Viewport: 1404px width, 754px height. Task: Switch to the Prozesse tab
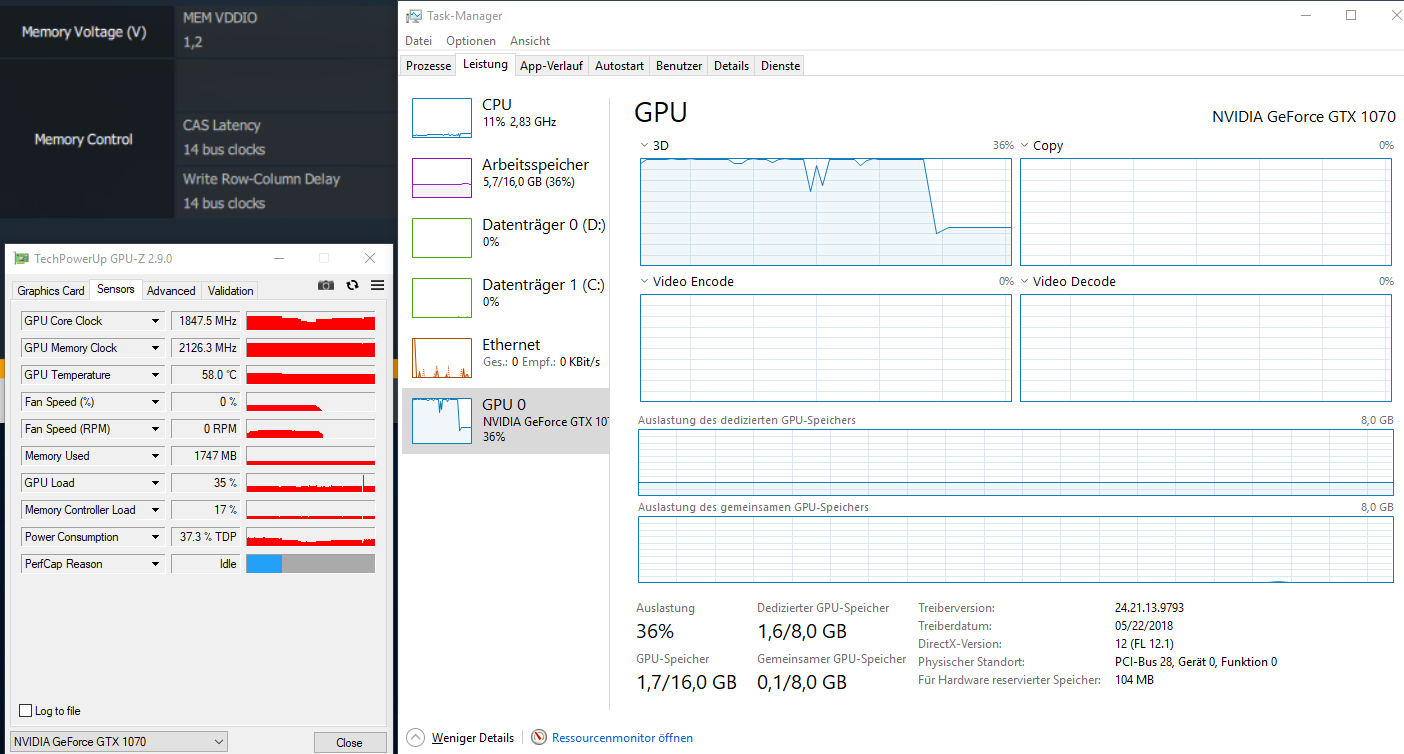coord(428,66)
